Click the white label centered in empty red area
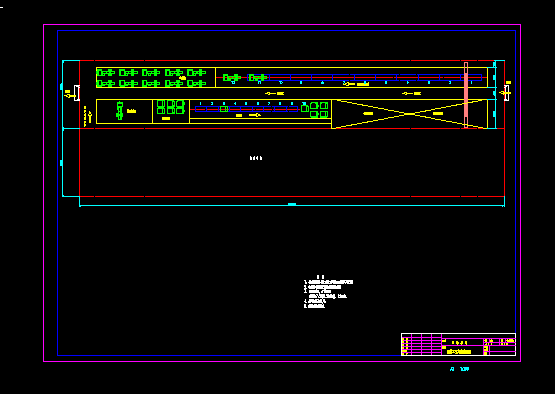 tap(256, 158)
